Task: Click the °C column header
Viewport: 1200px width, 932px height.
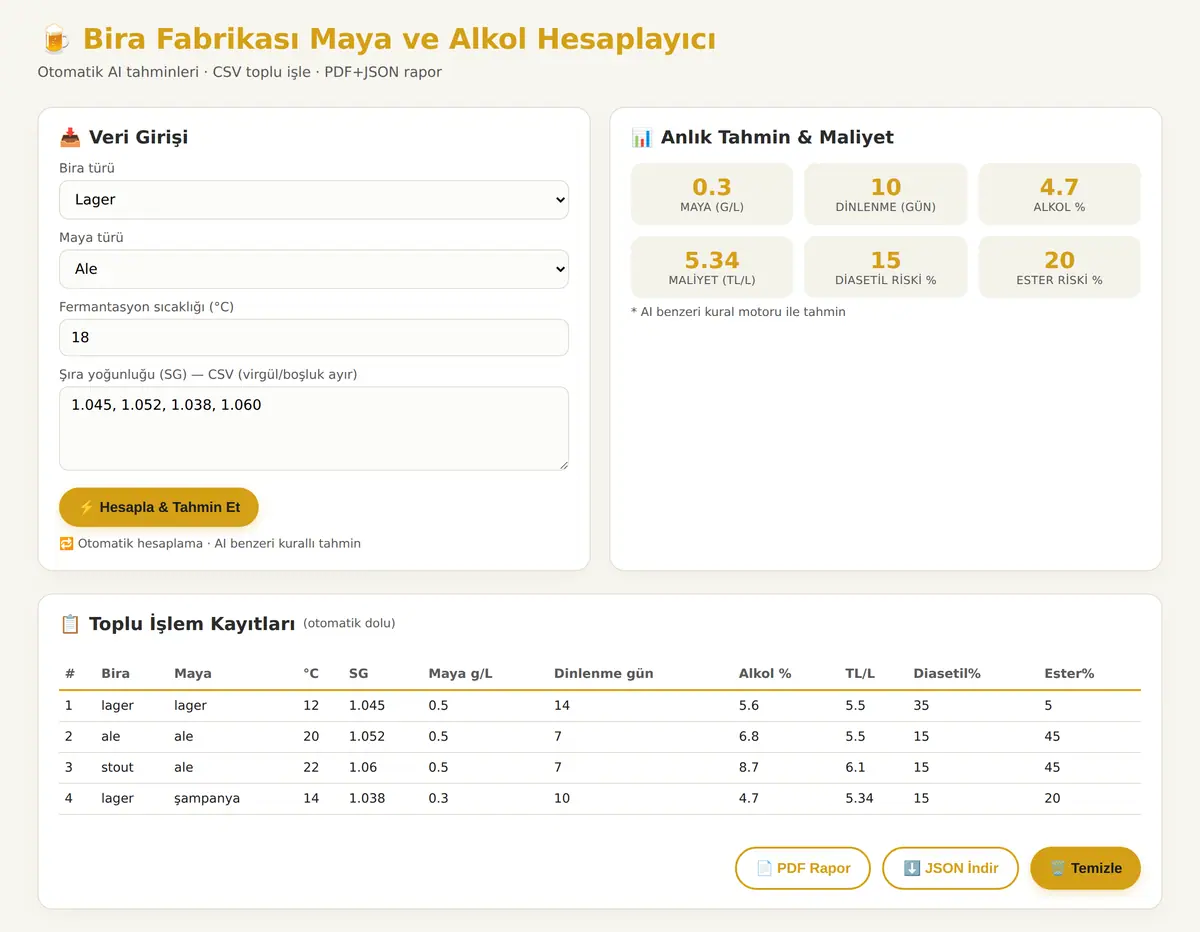Action: [311, 674]
